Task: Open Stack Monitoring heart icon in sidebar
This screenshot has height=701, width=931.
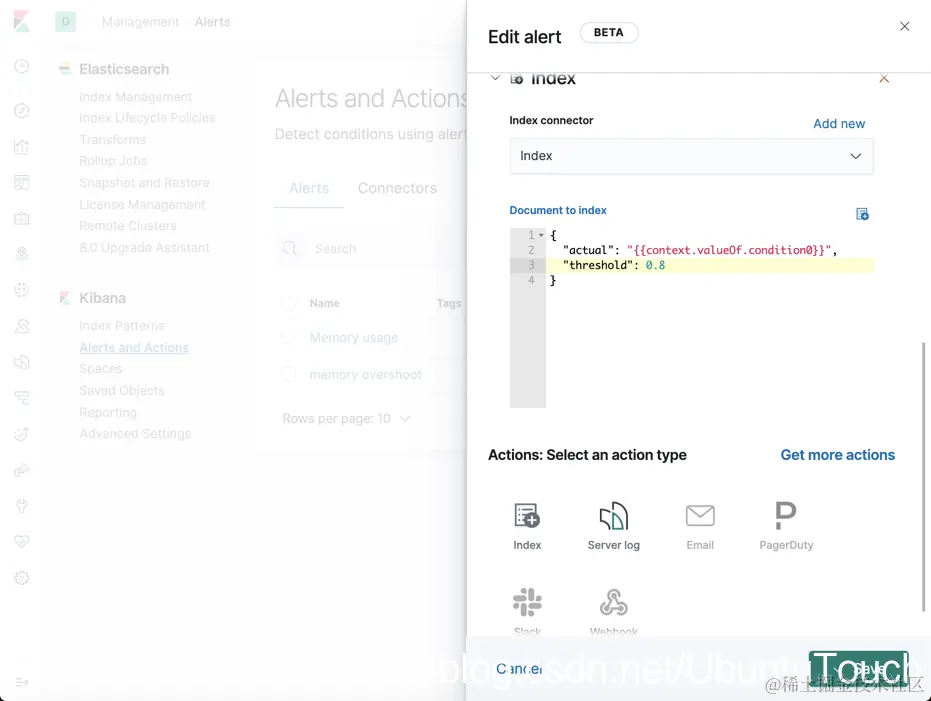Action: point(21,541)
